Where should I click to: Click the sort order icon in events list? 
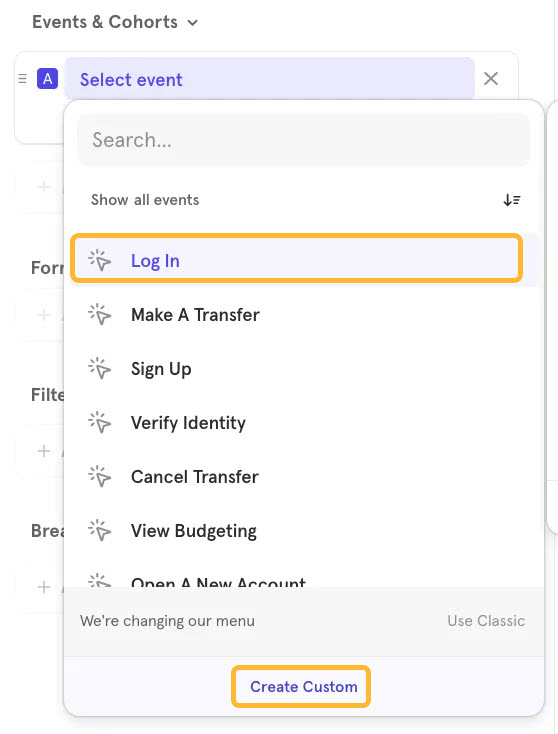coord(512,200)
